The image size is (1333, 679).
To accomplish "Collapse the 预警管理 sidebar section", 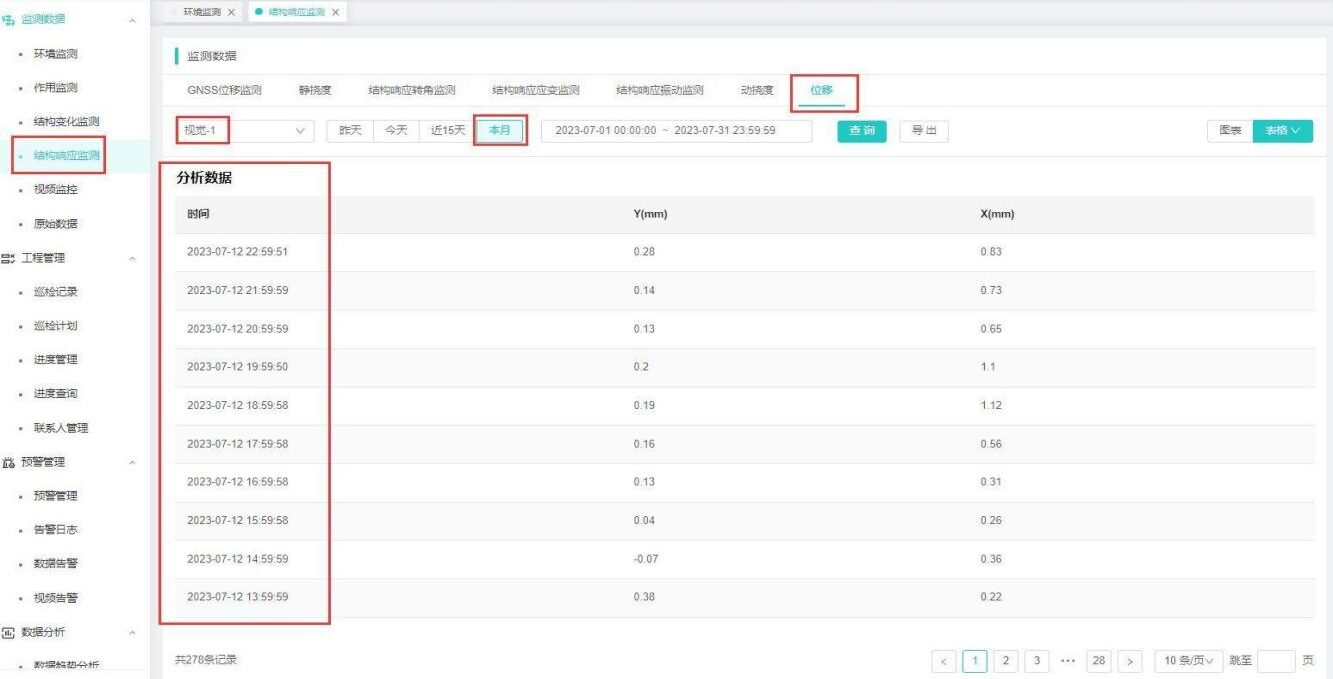I will 132,462.
